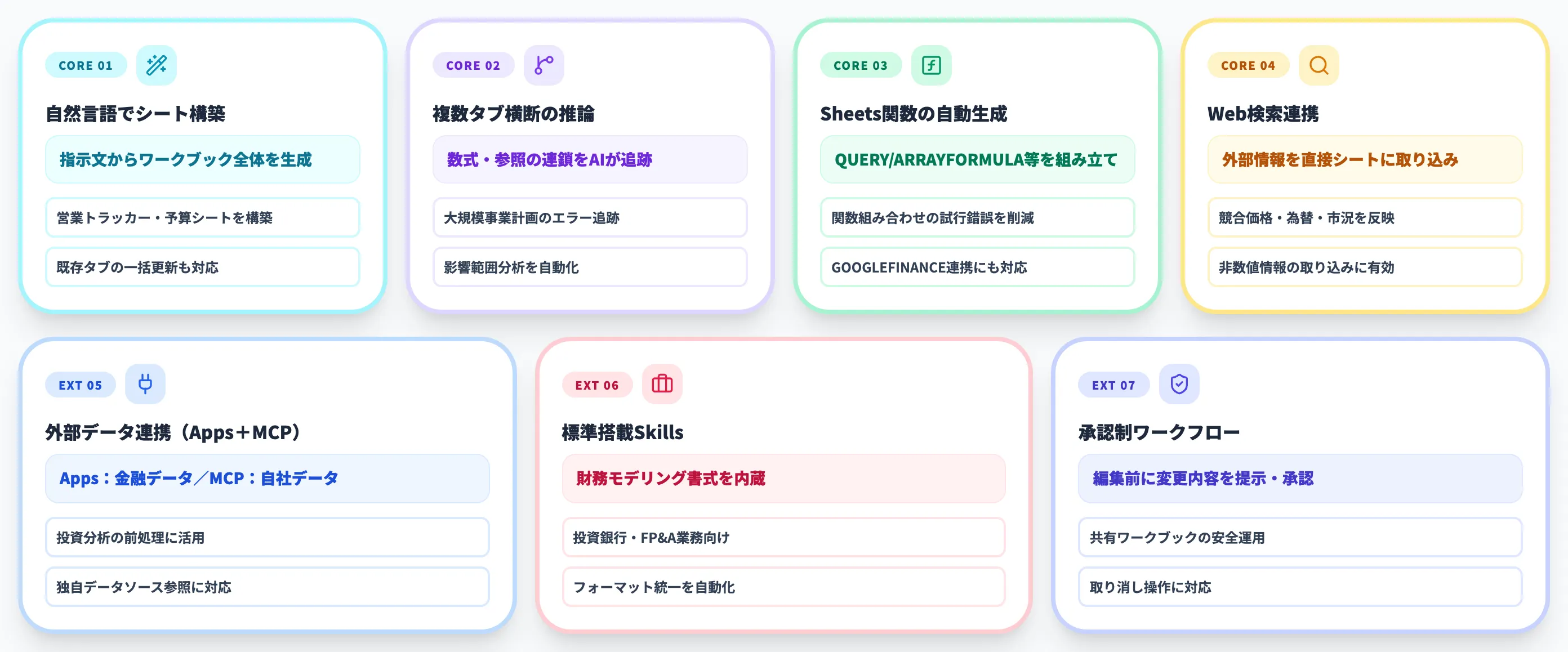Select the EXT 06 badge

click(x=597, y=385)
